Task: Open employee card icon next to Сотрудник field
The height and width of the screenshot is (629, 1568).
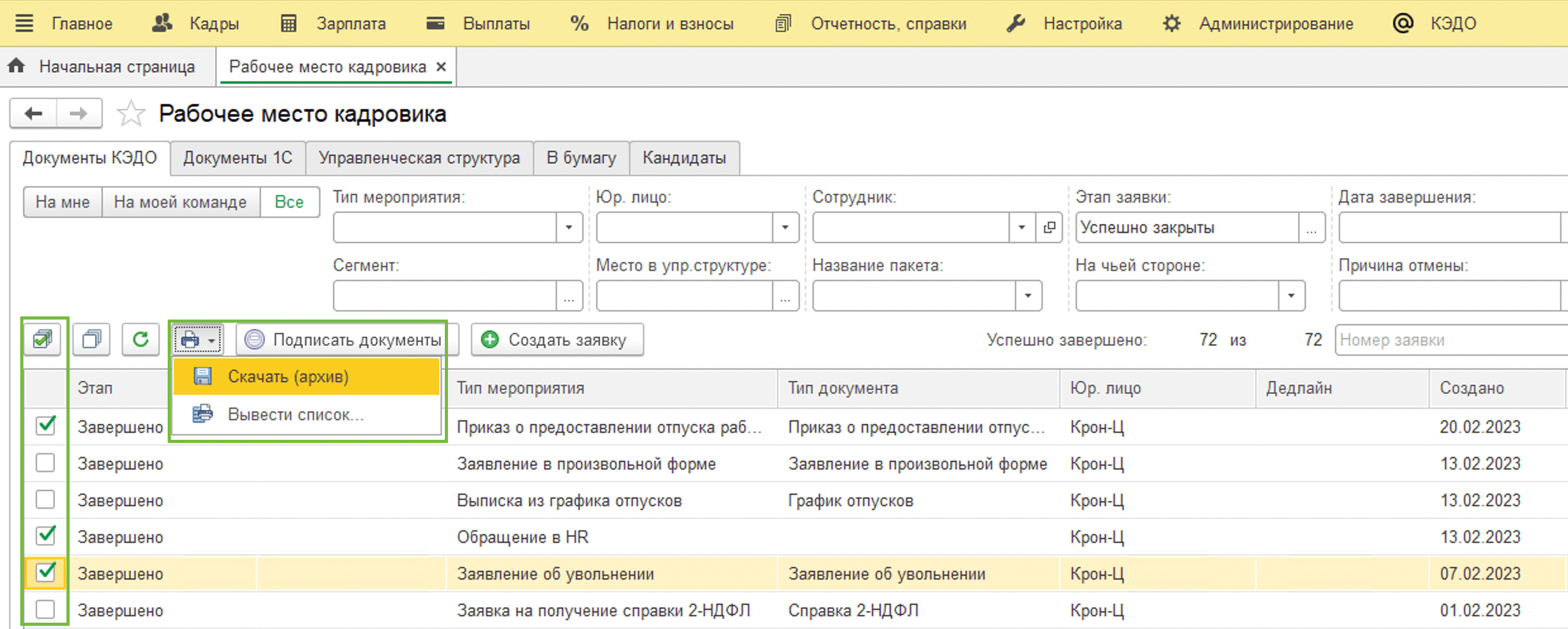Action: (x=1049, y=227)
